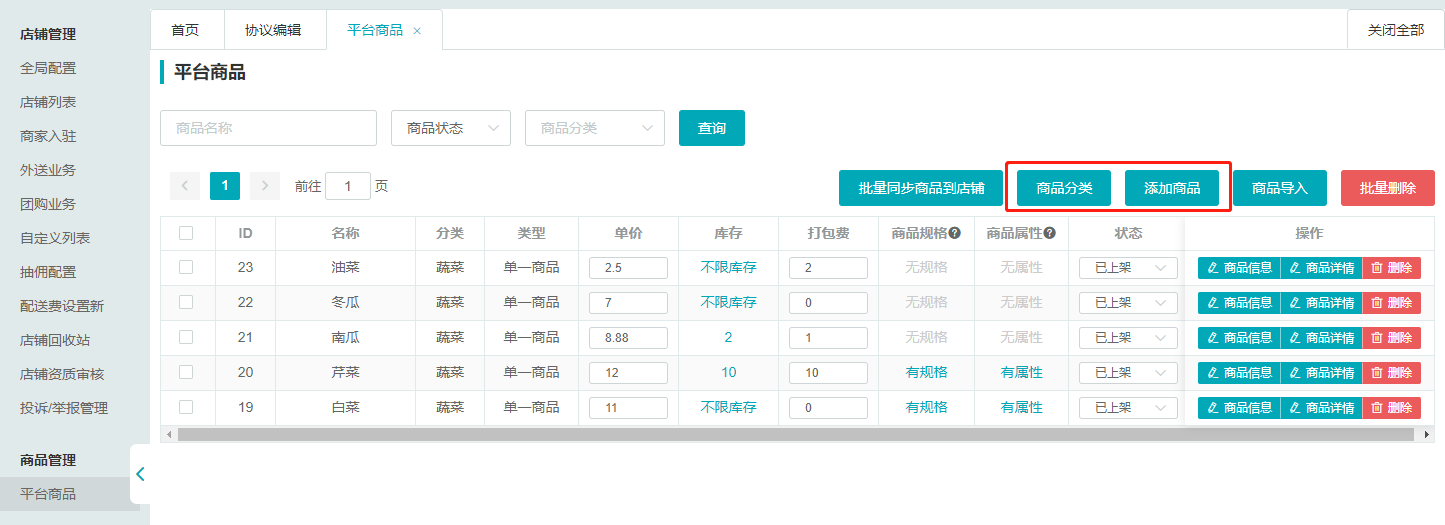The height and width of the screenshot is (525, 1445).
Task: Open 商品详情 for 冬瓜 row
Action: click(x=1321, y=303)
